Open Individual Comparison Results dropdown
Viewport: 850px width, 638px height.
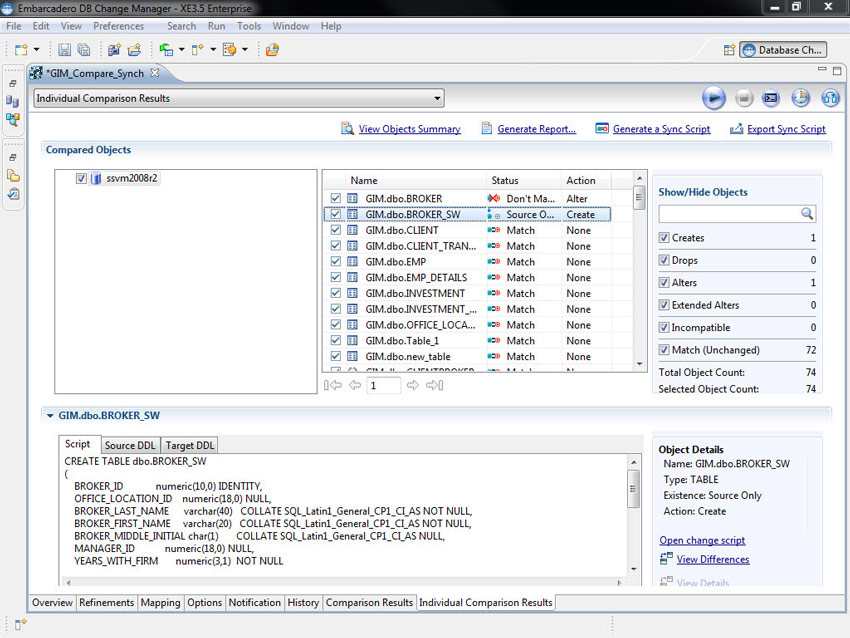point(239,98)
